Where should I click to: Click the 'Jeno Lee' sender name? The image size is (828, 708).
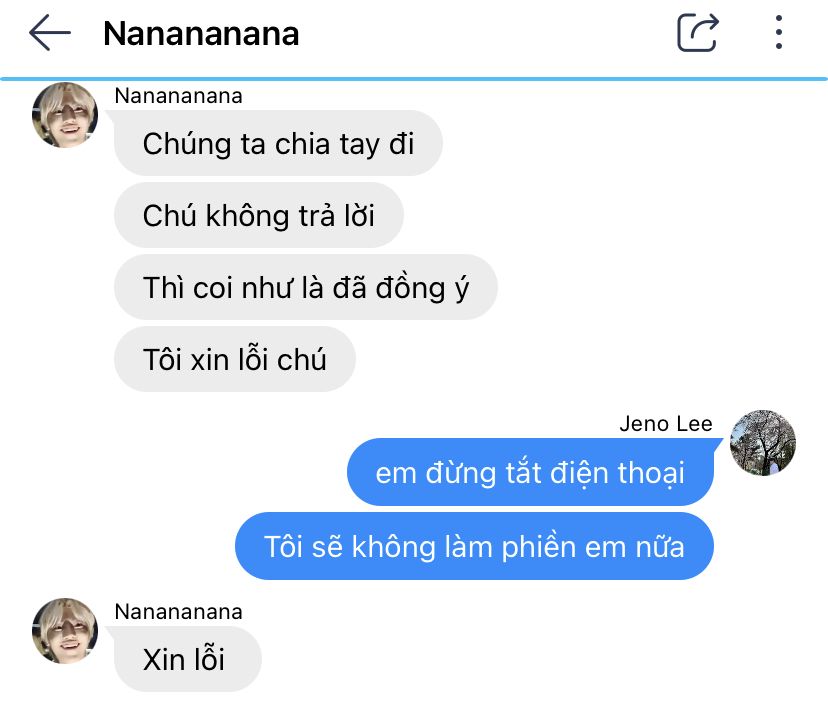pyautogui.click(x=666, y=423)
